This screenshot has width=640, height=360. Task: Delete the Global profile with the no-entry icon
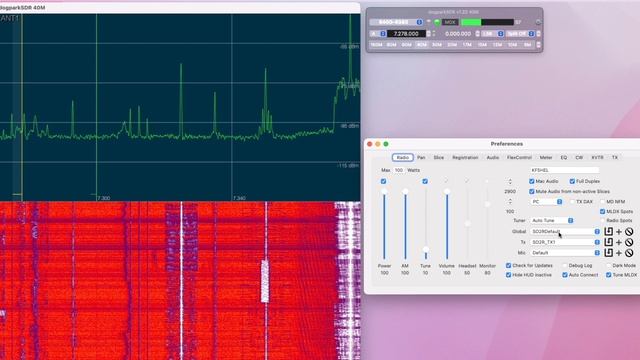tap(629, 232)
